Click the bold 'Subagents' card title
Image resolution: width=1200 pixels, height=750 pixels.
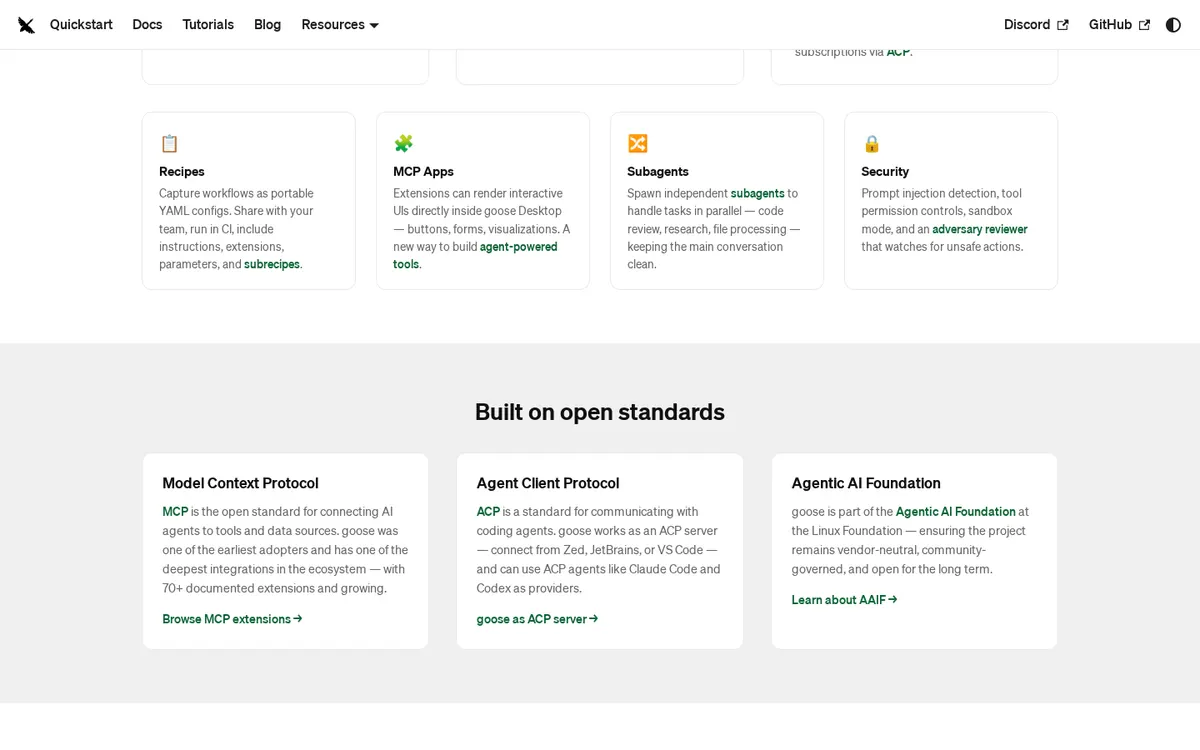(x=658, y=172)
